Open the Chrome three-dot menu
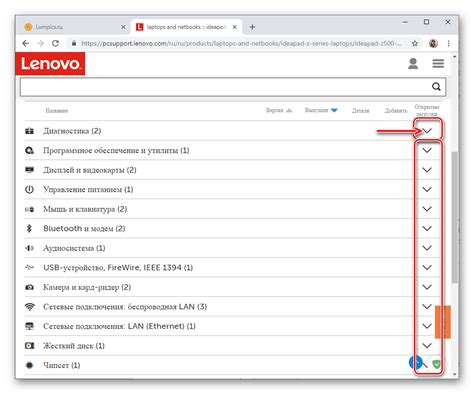 448,43
